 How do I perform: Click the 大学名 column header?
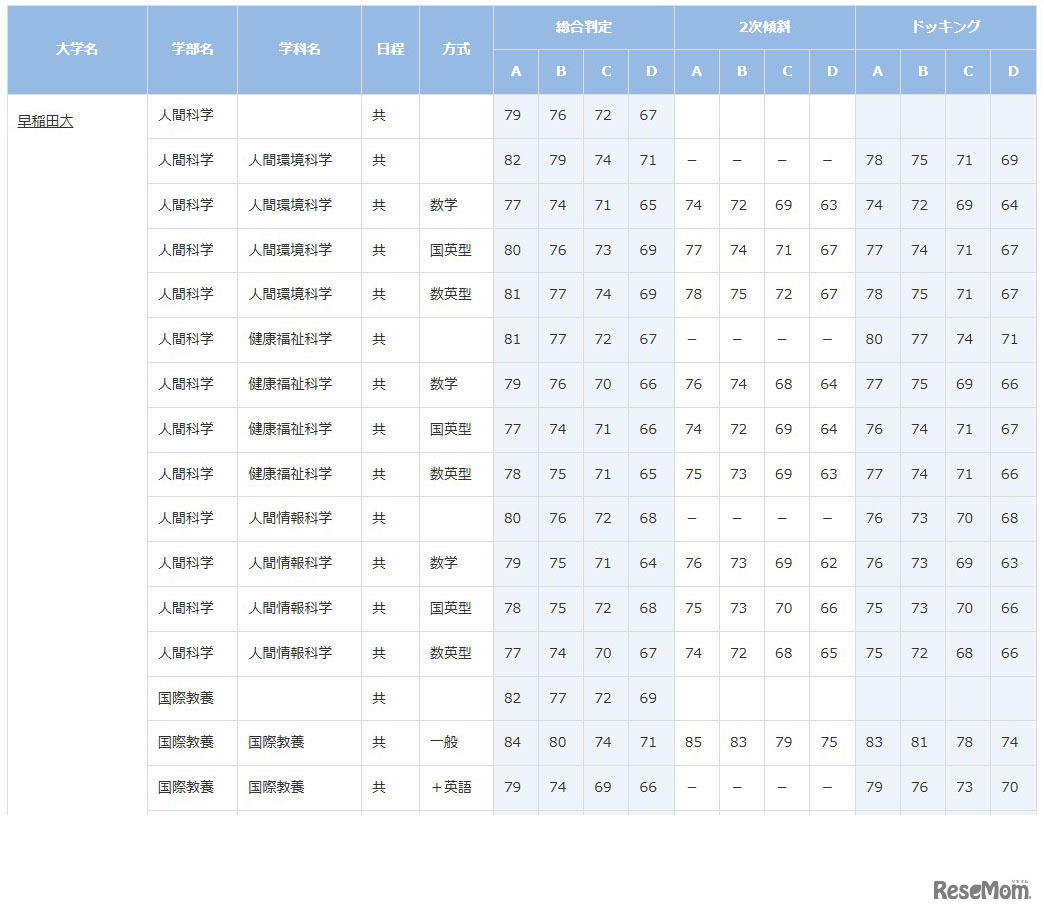click(x=77, y=49)
